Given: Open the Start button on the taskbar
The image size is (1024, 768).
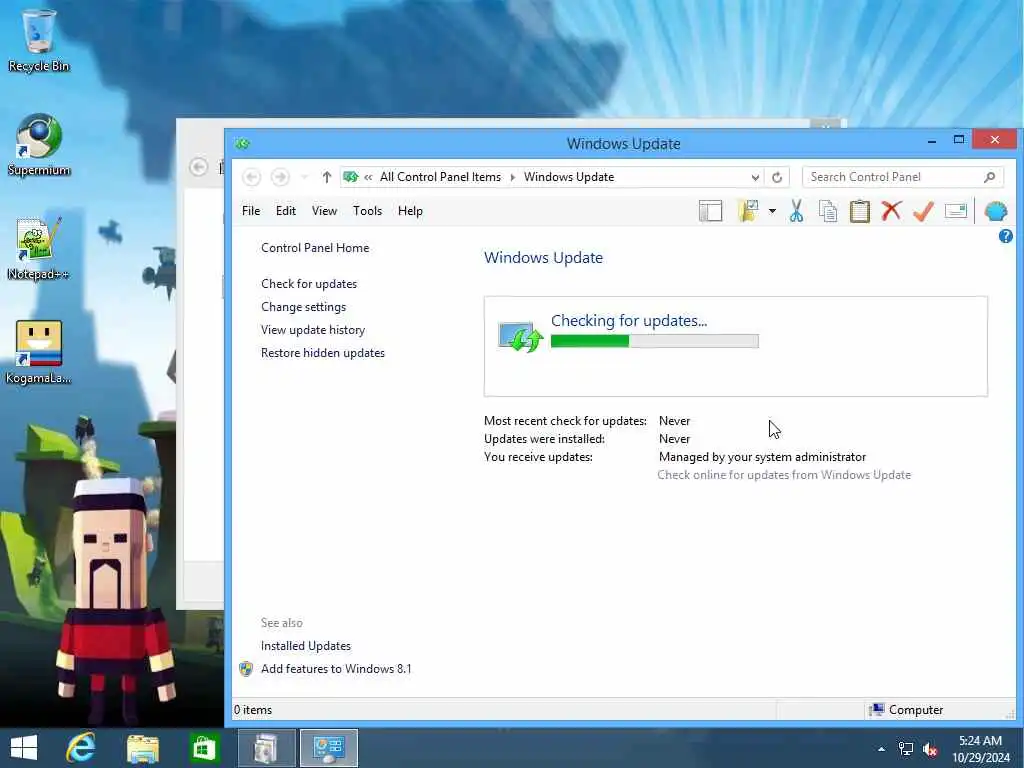Looking at the screenshot, I should 24,748.
